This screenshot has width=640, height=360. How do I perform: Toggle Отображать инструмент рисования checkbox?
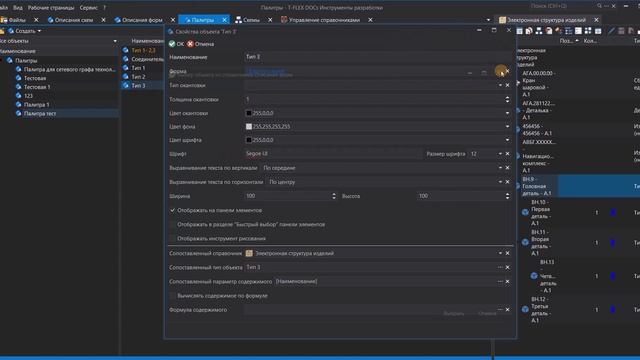[x=172, y=238]
